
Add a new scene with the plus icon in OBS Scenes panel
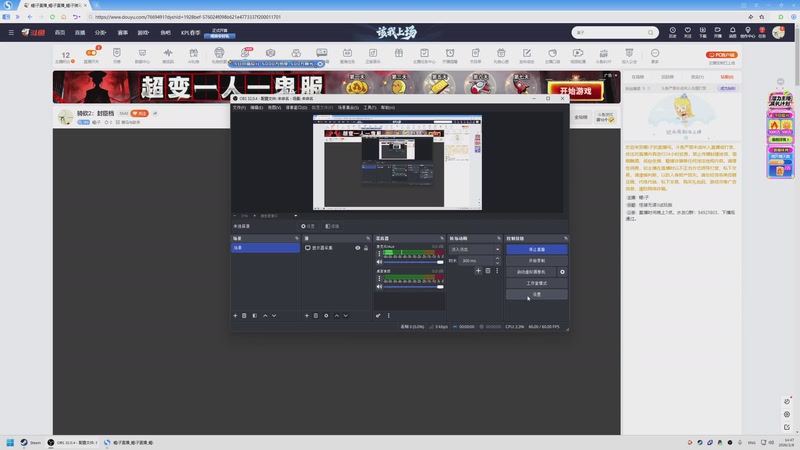(235, 316)
